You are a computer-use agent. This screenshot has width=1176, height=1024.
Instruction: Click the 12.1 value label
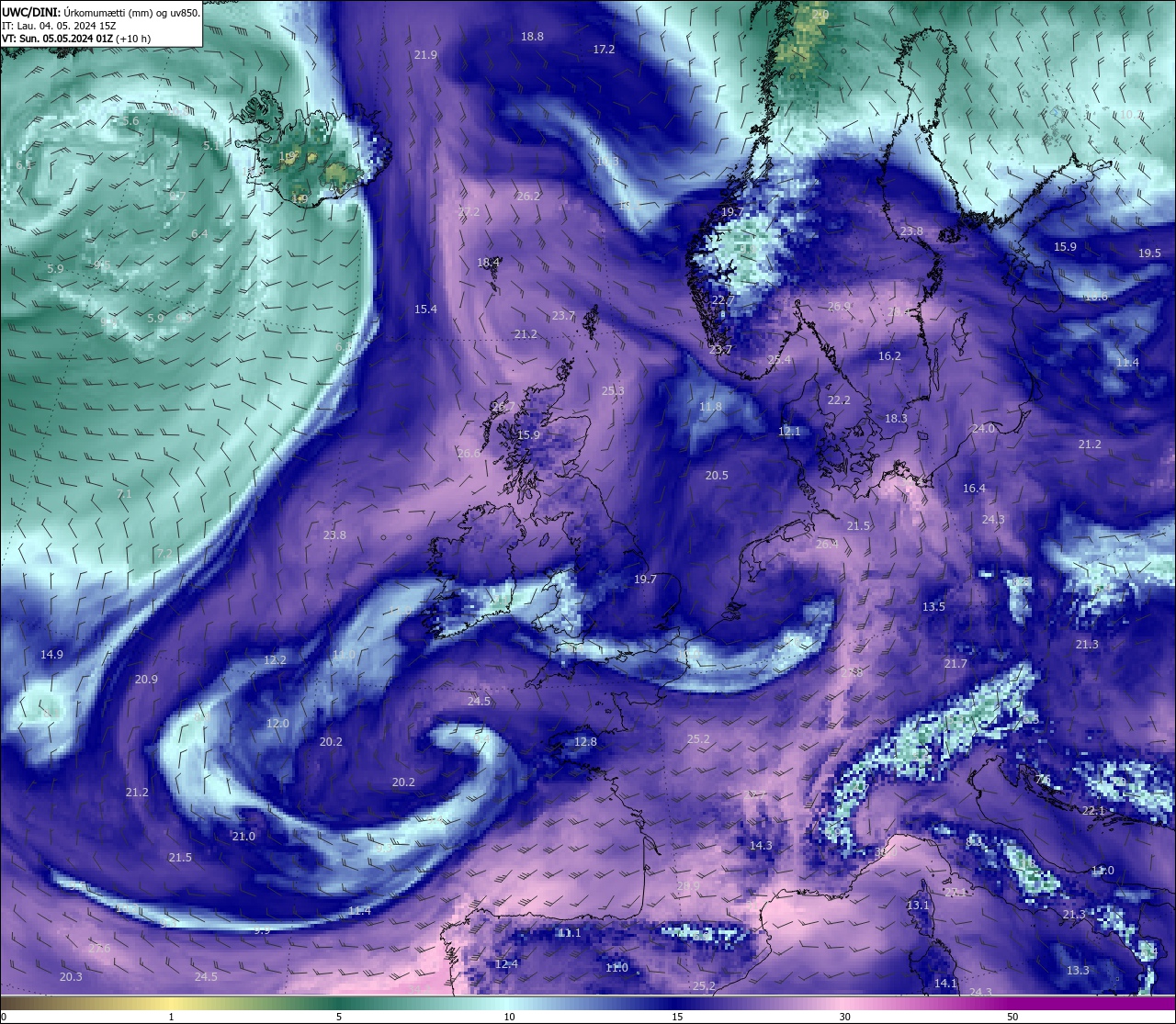point(789,432)
